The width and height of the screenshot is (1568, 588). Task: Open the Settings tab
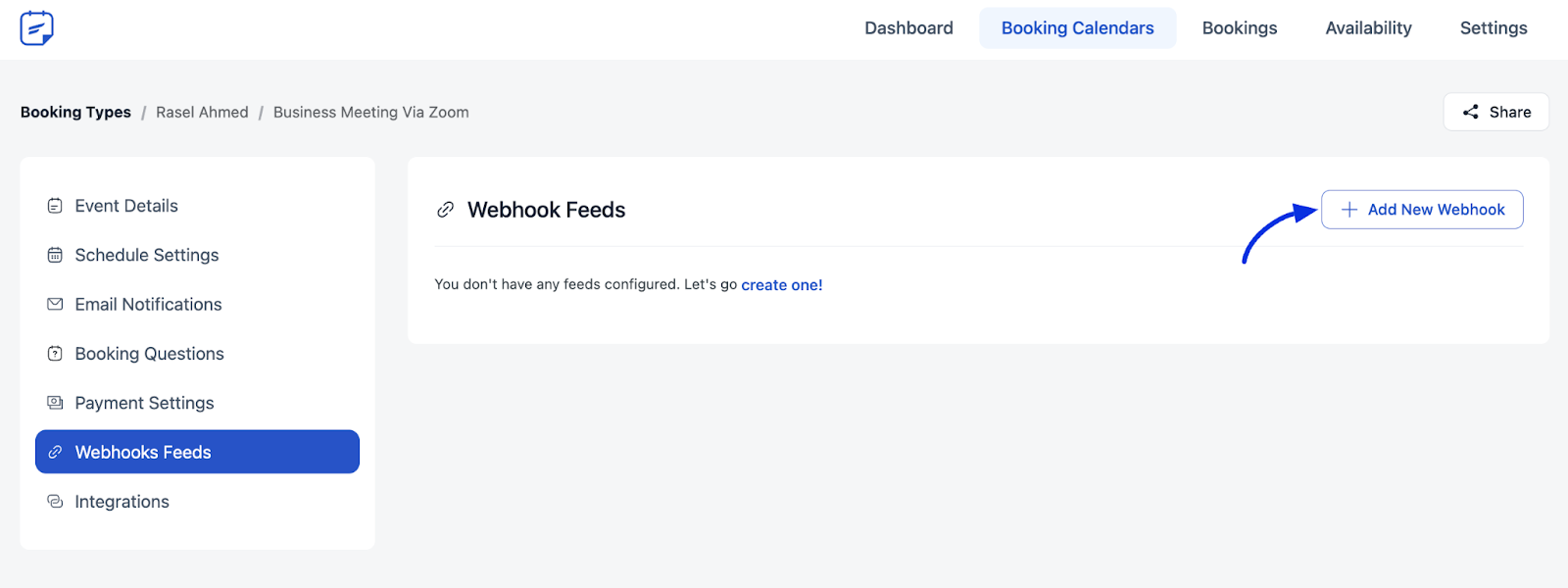tap(1494, 28)
